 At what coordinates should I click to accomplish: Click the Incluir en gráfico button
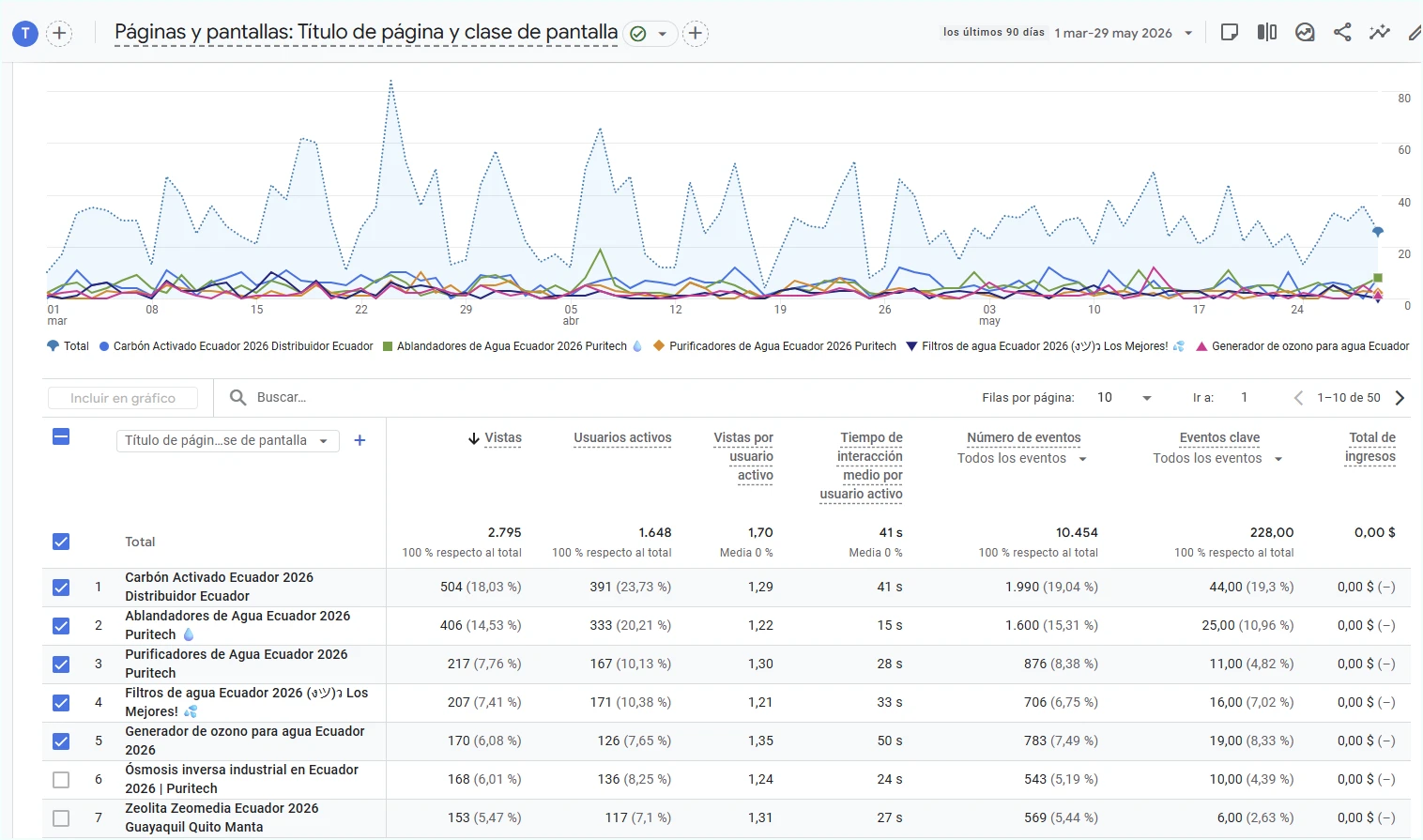point(123,398)
